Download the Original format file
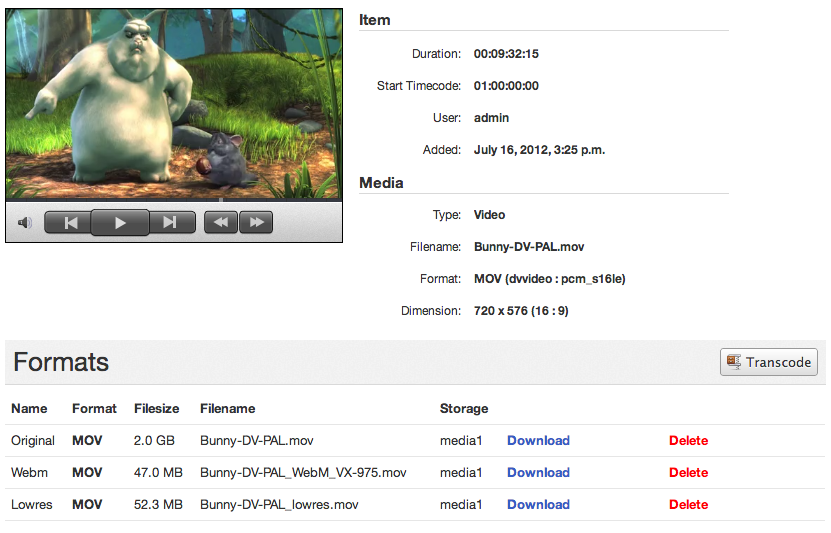Viewport: 831px width, 533px height. click(538, 441)
